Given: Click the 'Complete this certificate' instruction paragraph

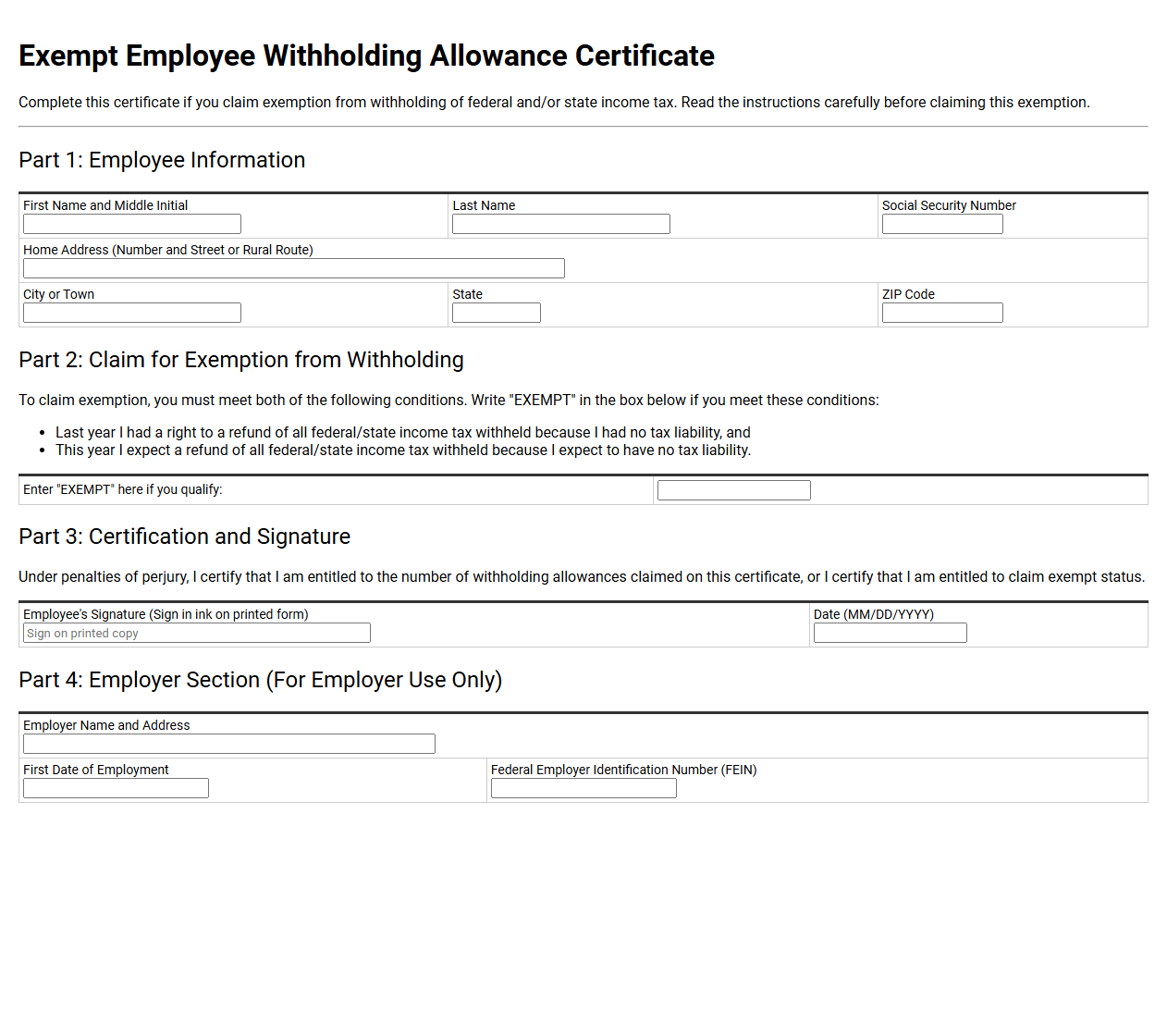Looking at the screenshot, I should click(554, 102).
